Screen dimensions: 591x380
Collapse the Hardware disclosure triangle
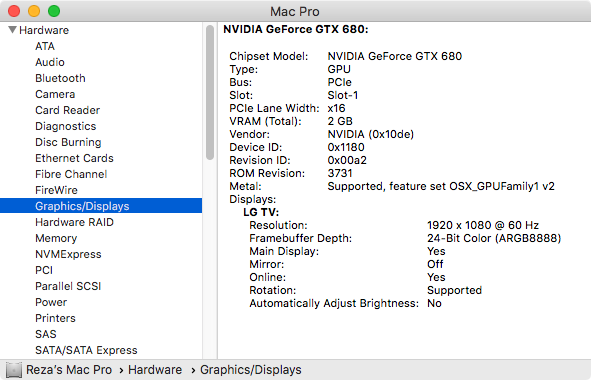pos(12,29)
